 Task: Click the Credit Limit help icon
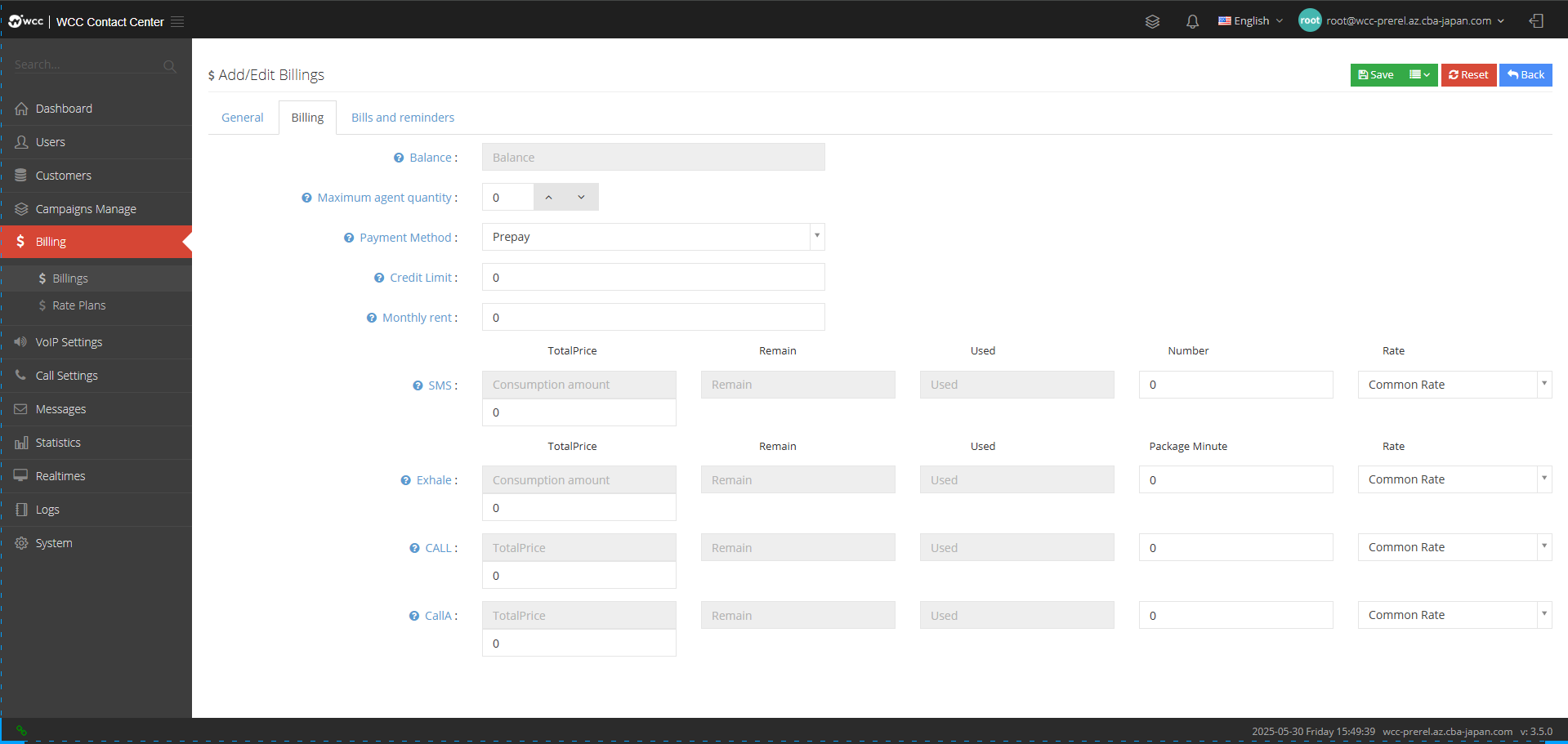[379, 278]
